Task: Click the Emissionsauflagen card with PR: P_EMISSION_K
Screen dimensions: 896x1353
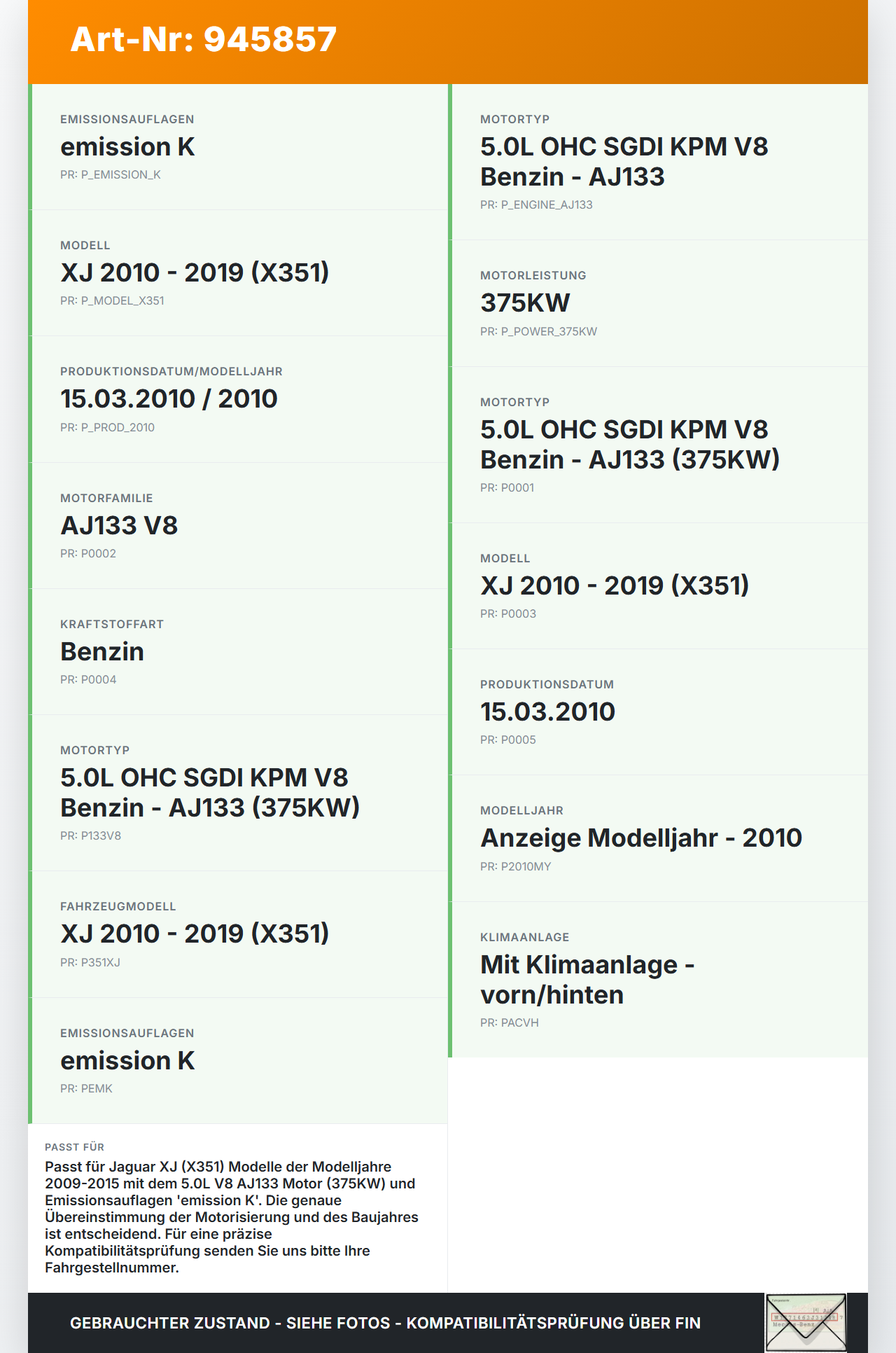Action: pyautogui.click(x=238, y=147)
